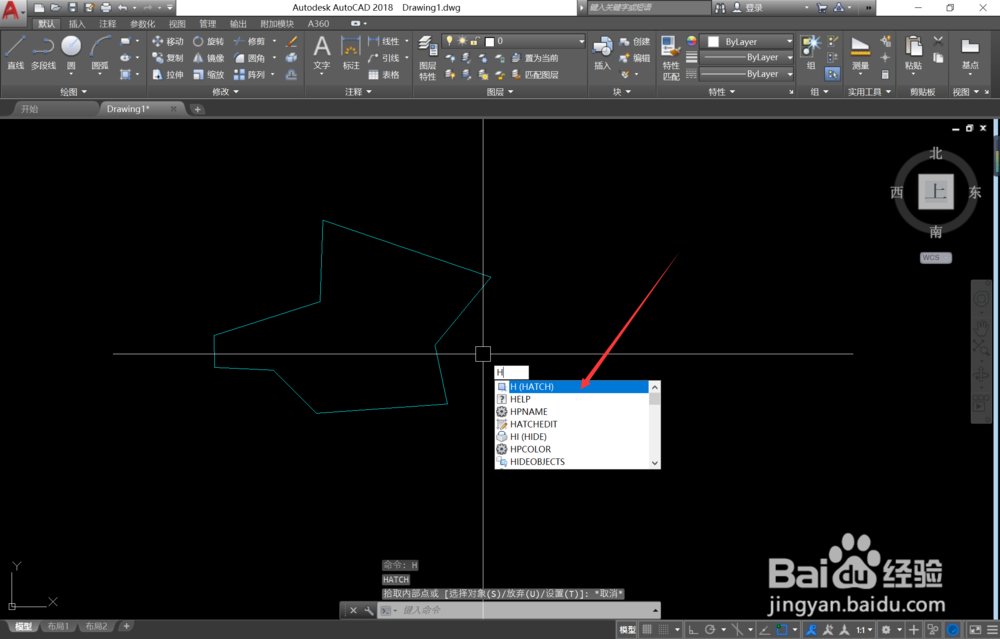
Task: Click the Linear dimension (线性) tool
Action: pos(384,41)
